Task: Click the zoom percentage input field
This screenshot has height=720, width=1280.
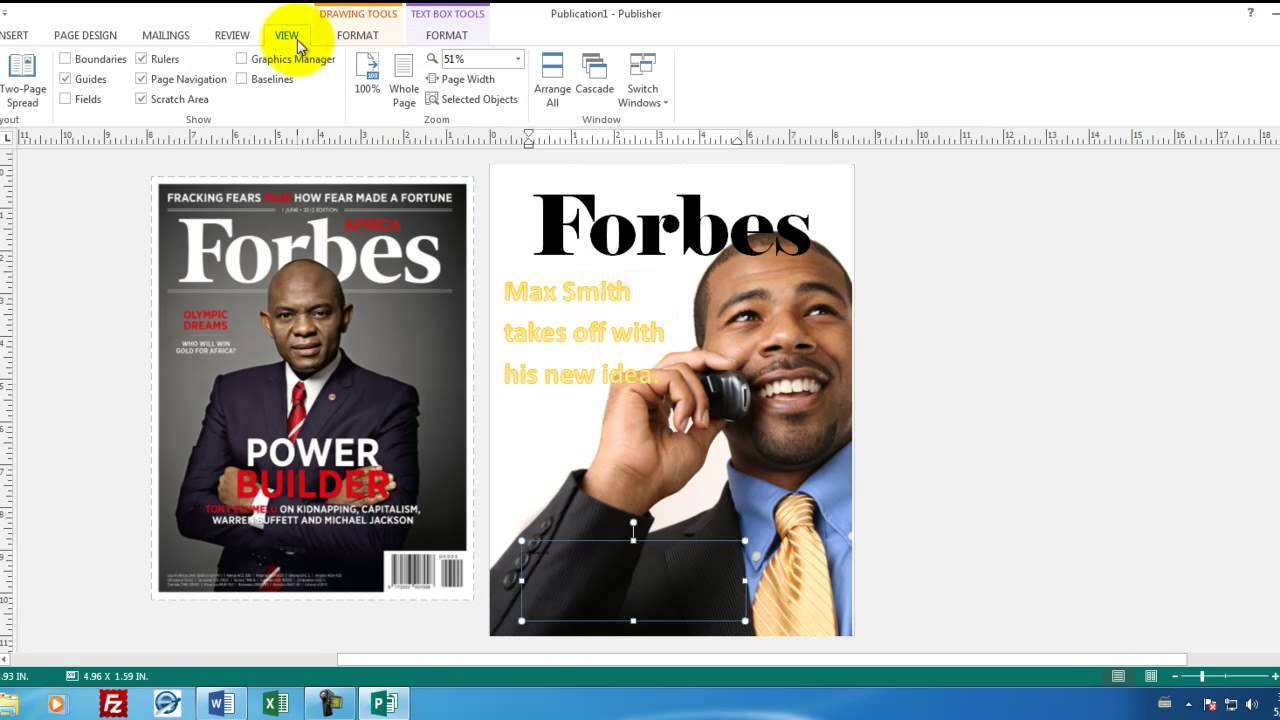Action: tap(476, 59)
